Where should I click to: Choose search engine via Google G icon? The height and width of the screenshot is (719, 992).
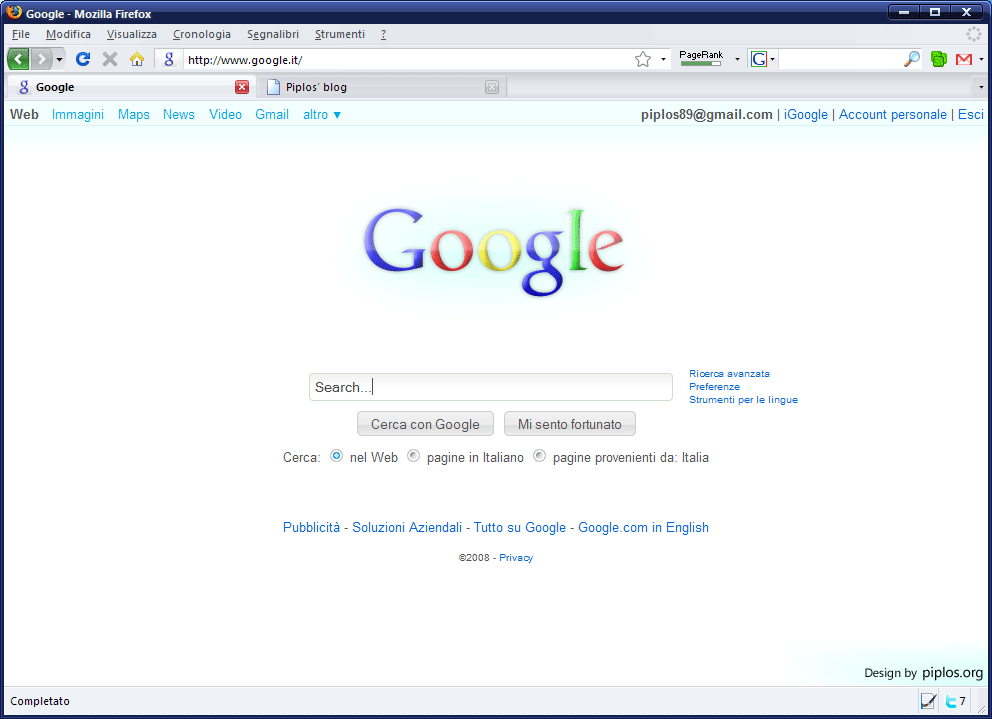pyautogui.click(x=759, y=59)
